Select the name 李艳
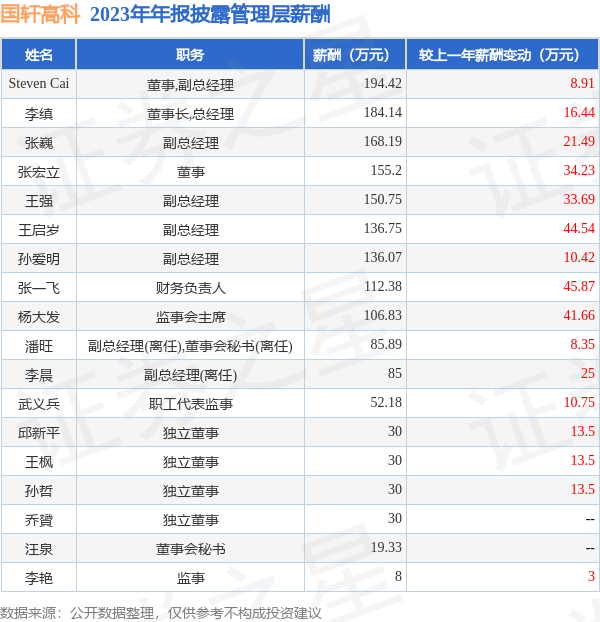The width and height of the screenshot is (600, 622). coord(38,578)
